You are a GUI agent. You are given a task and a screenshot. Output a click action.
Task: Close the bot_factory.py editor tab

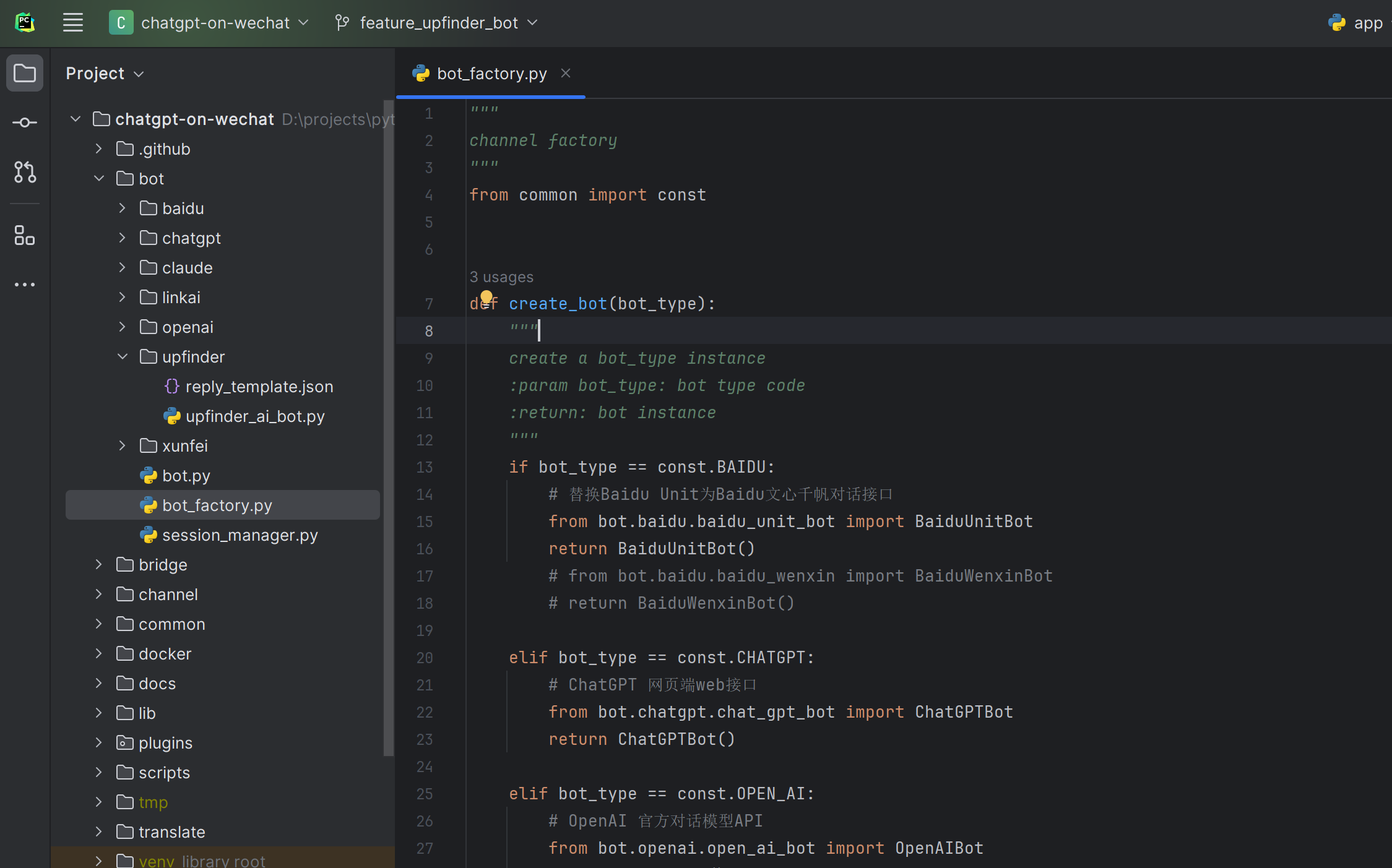(566, 73)
